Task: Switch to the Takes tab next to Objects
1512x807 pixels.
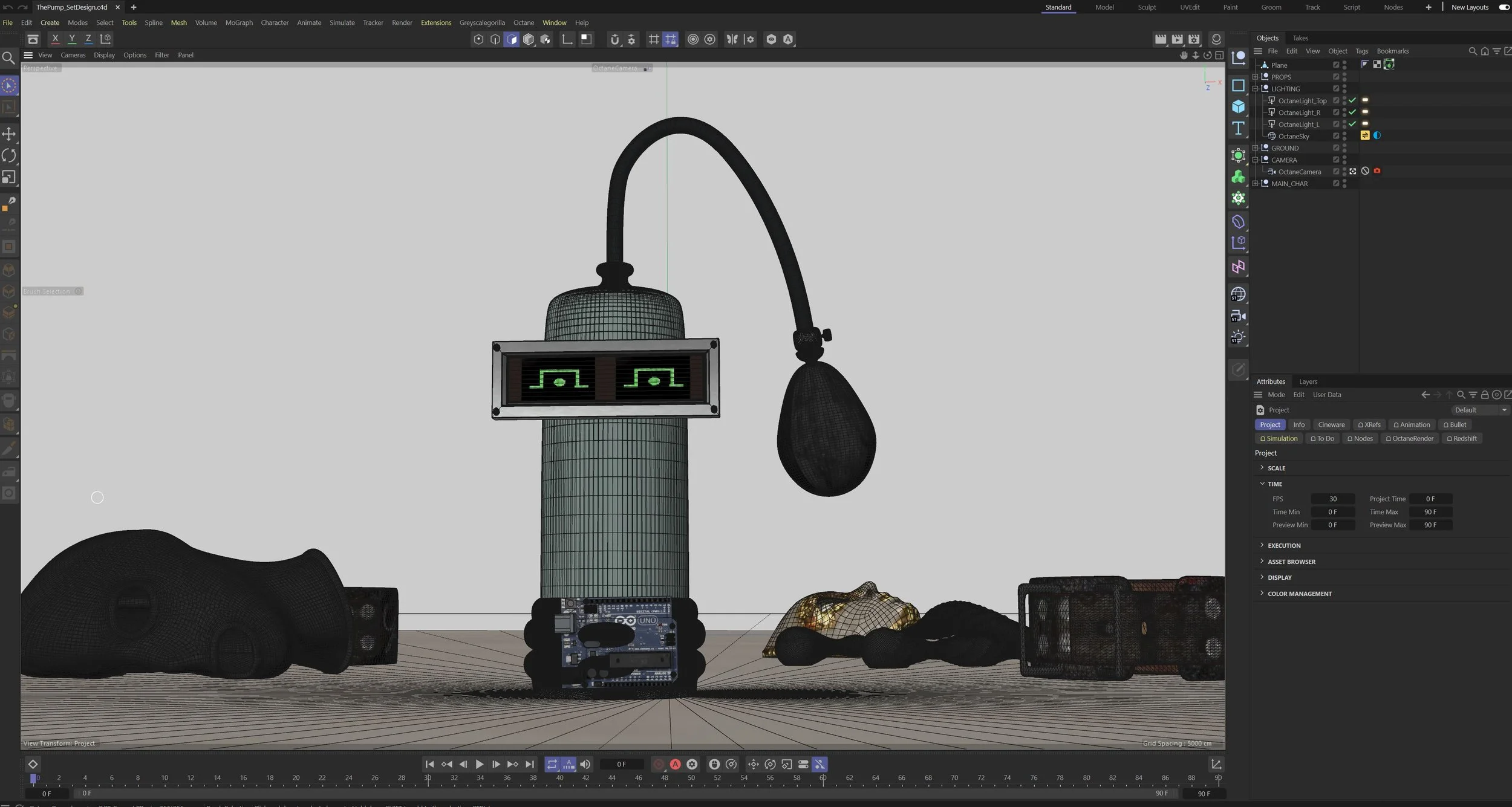Action: coord(1300,37)
